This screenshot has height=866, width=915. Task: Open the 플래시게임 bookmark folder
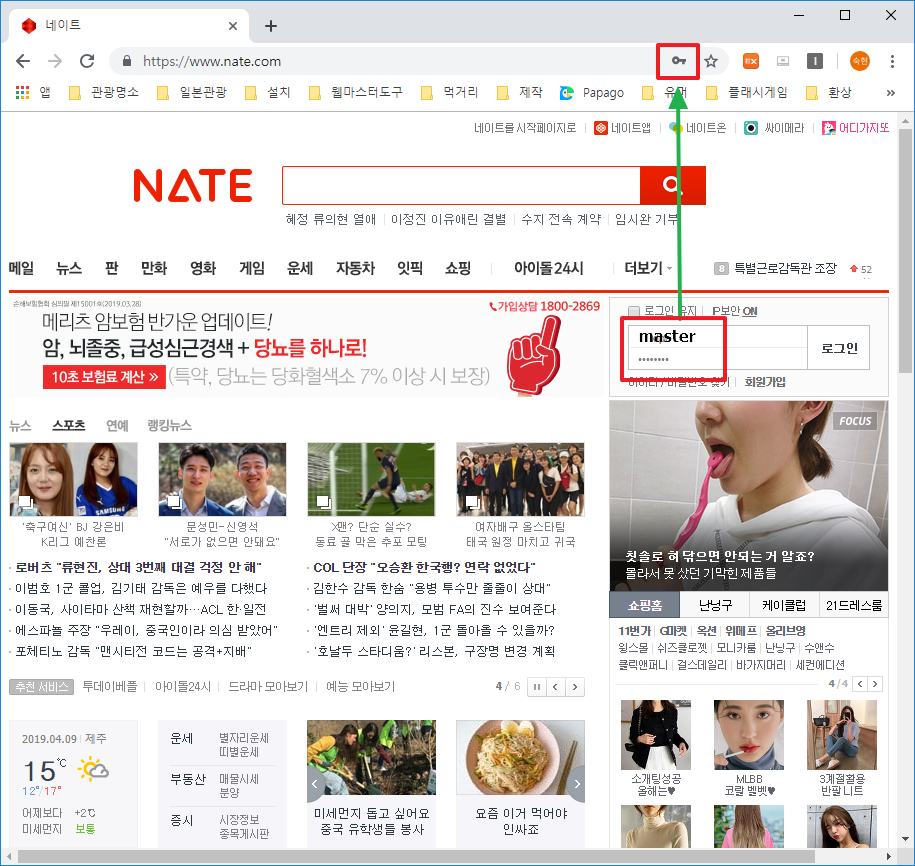[746, 92]
